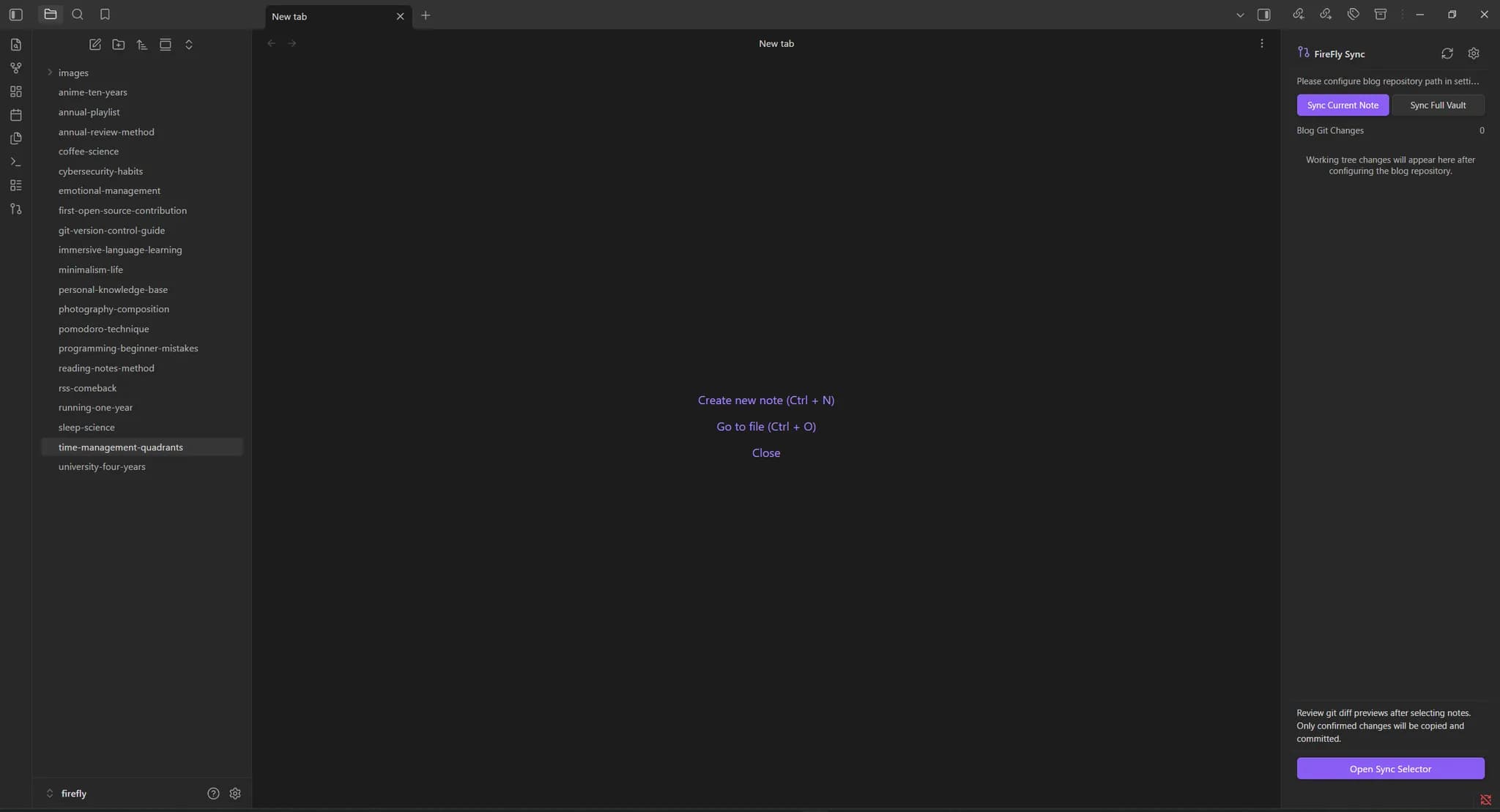Click the insert template ribbon icon
The height and width of the screenshot is (812, 1500).
(x=15, y=138)
